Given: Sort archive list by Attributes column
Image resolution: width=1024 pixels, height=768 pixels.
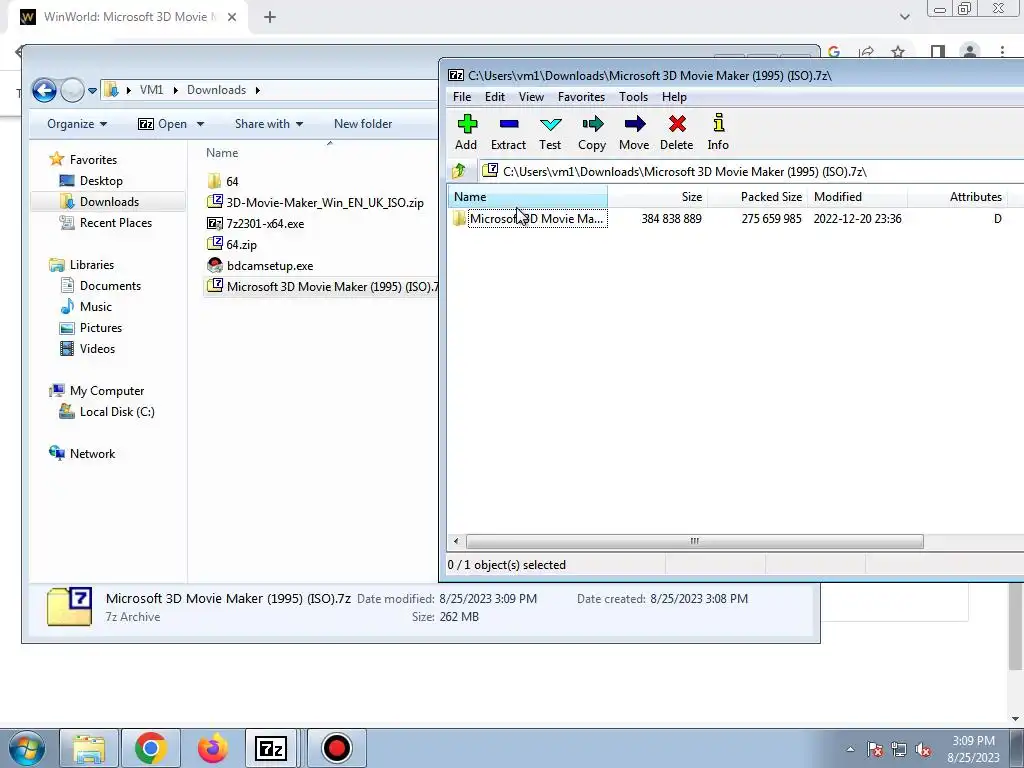Looking at the screenshot, I should [x=957, y=197].
